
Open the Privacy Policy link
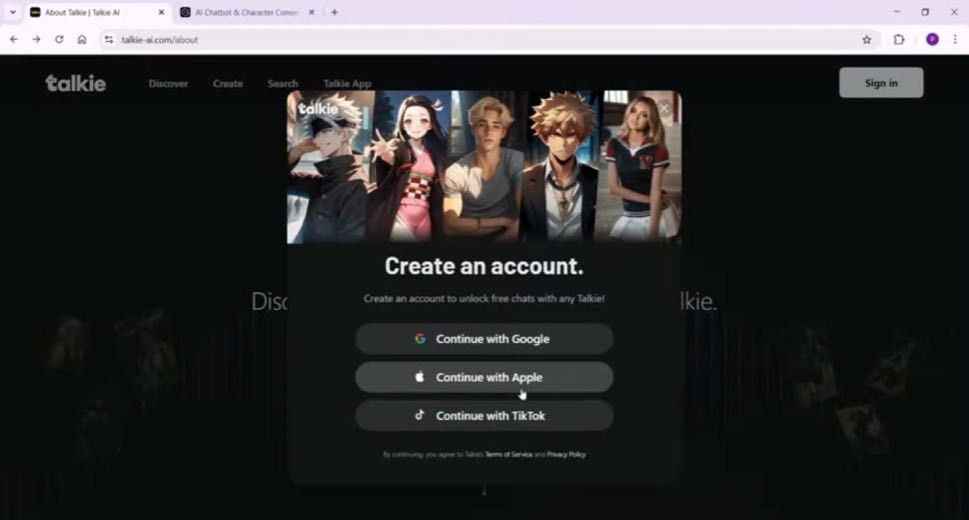coord(566,454)
